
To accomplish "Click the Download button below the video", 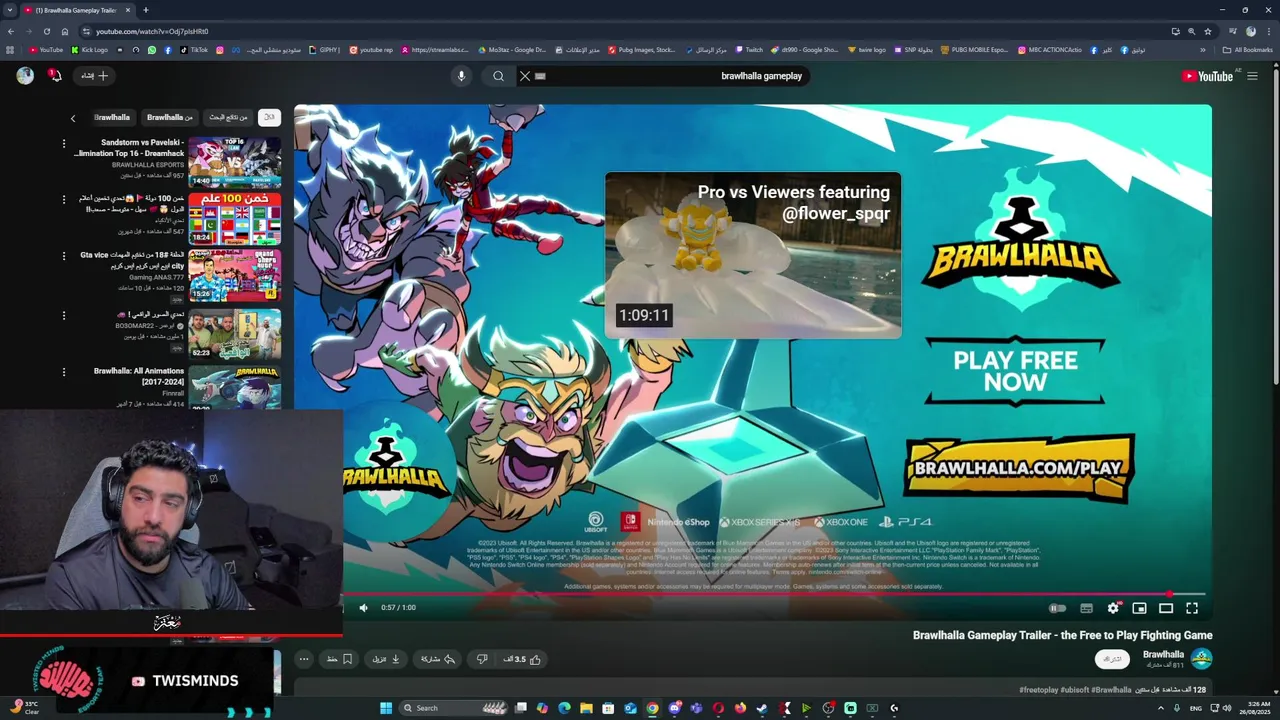I will click(386, 659).
